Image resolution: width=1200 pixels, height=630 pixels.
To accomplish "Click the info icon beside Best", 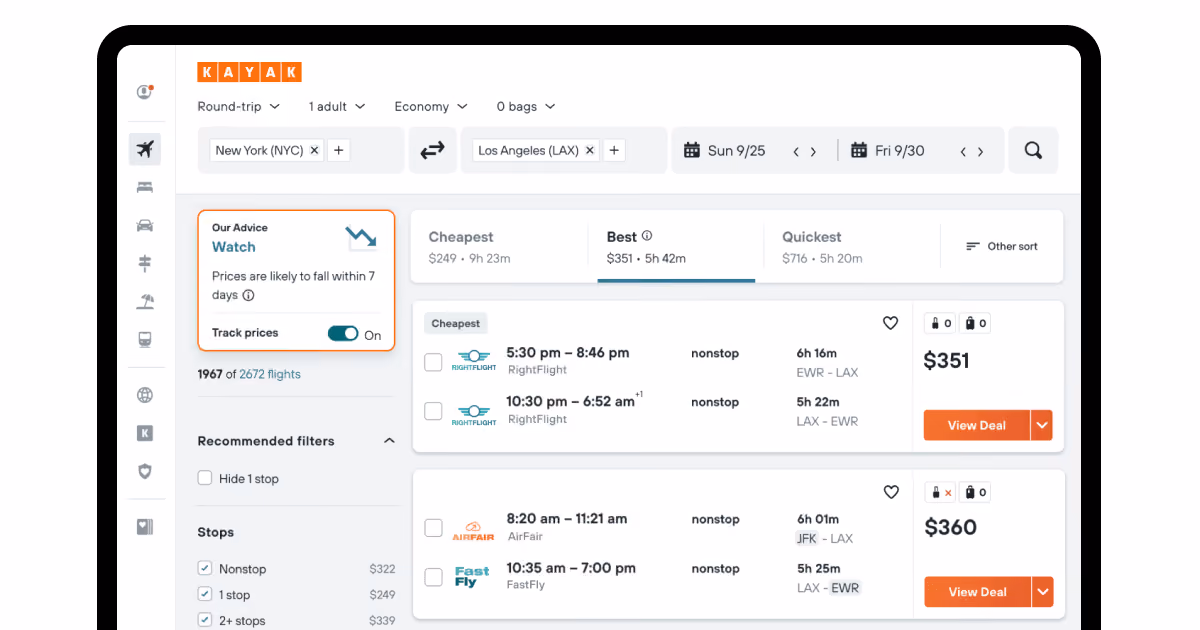I will pyautogui.click(x=647, y=236).
